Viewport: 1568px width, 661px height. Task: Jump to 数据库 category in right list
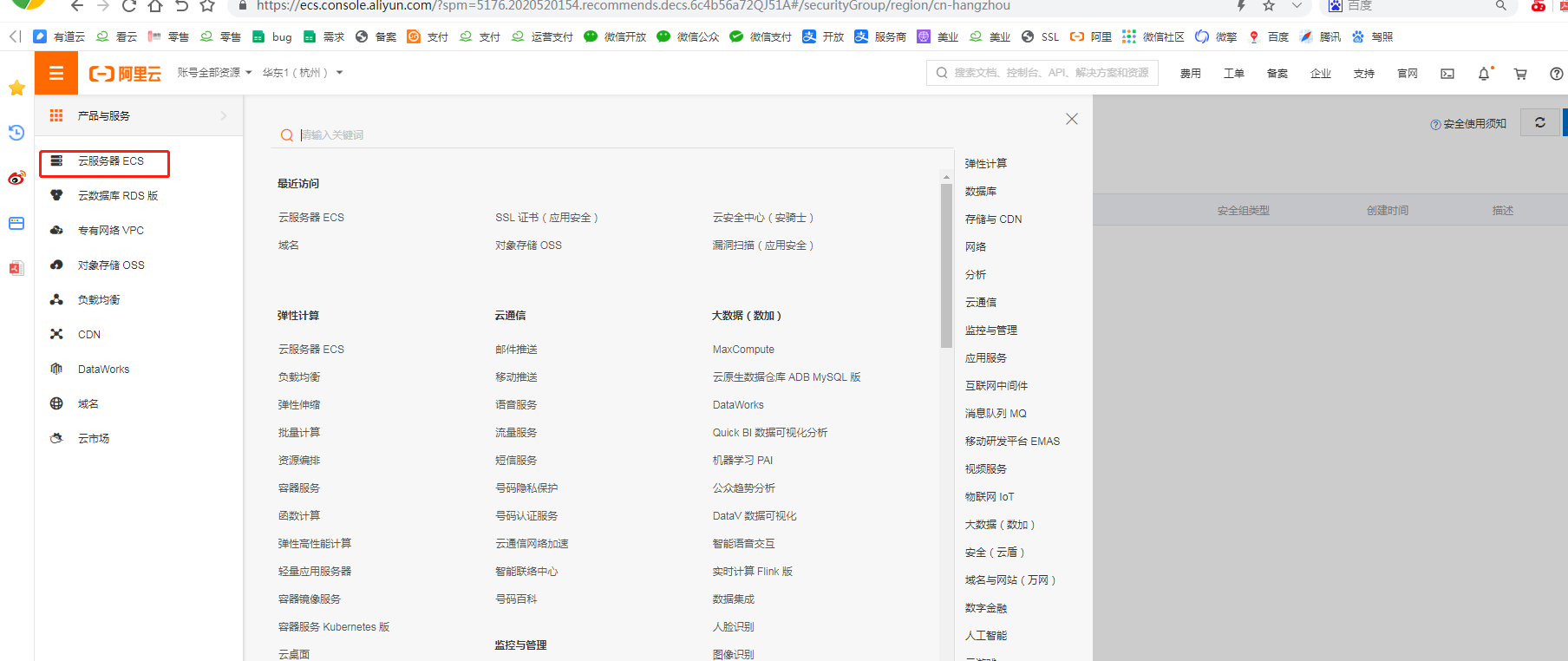pos(981,191)
